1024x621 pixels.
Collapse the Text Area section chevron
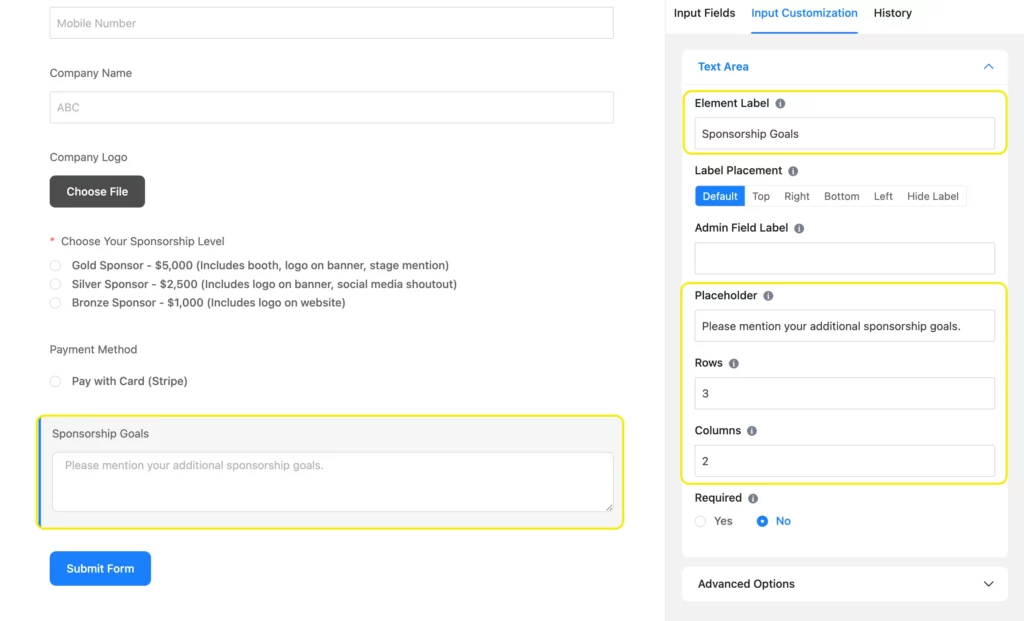[x=988, y=67]
